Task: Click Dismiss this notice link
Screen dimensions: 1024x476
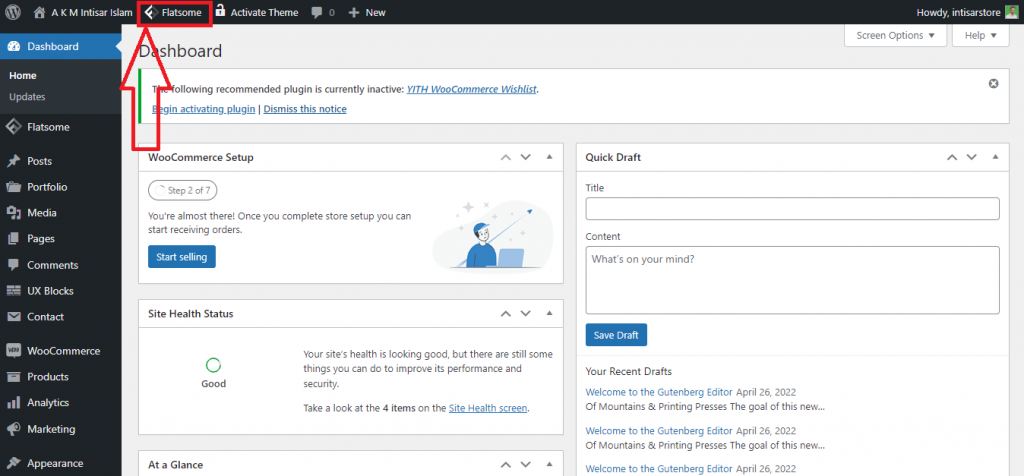Action: (x=305, y=109)
